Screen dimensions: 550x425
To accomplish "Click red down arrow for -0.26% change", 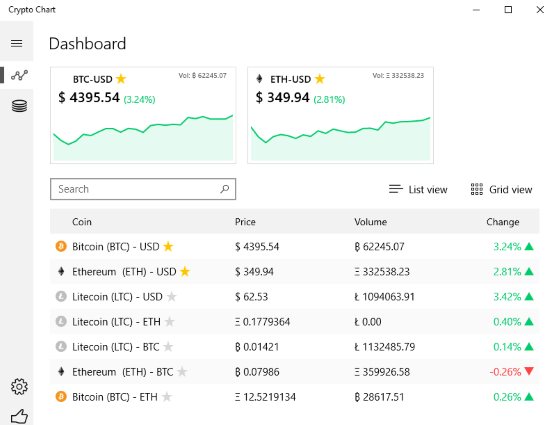I will [529, 371].
